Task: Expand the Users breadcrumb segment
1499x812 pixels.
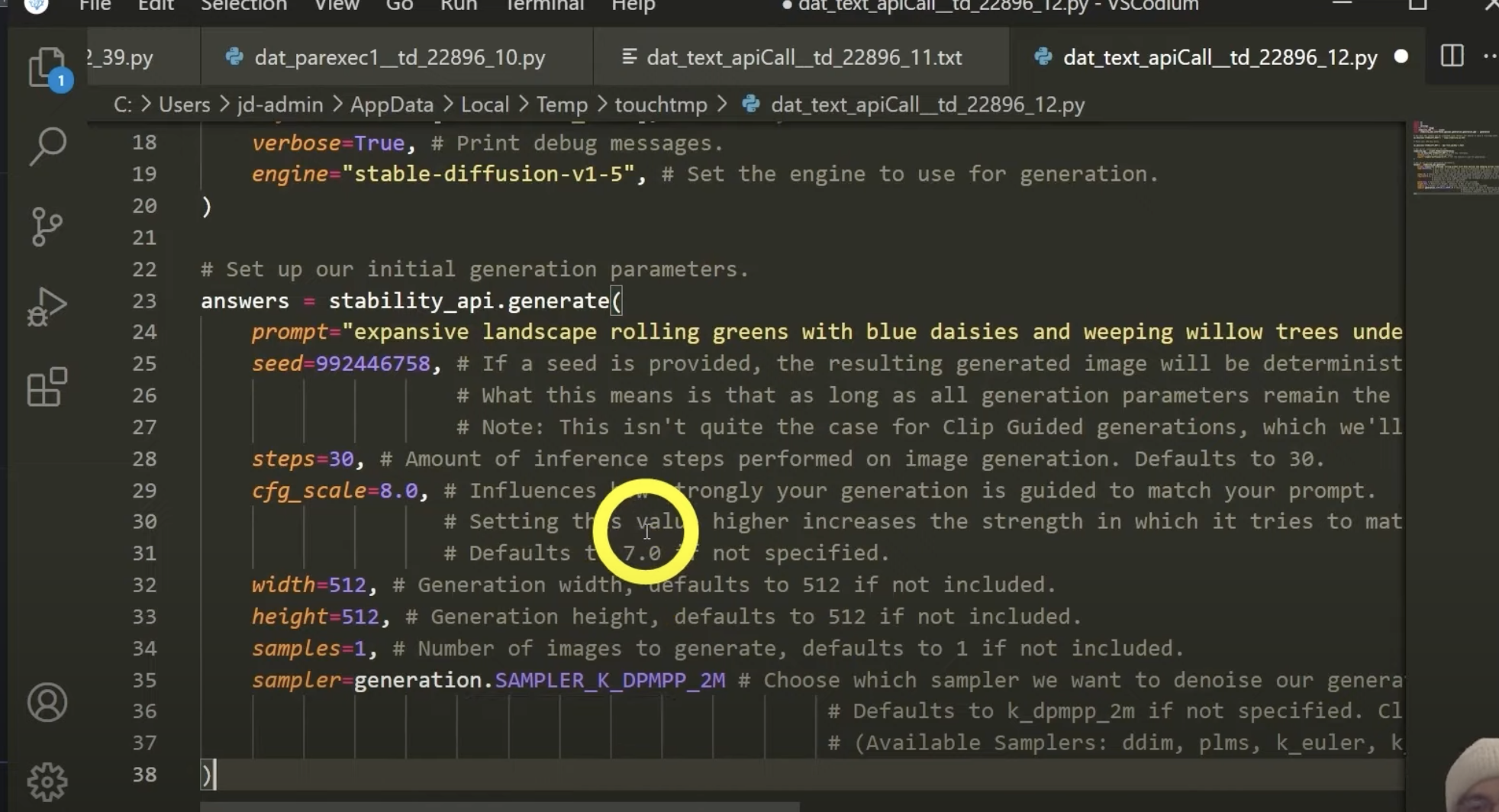Action: coord(184,105)
